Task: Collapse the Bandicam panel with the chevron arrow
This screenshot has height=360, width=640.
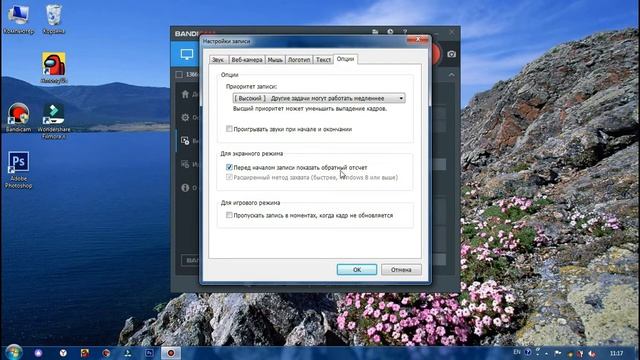Action: click(x=451, y=75)
